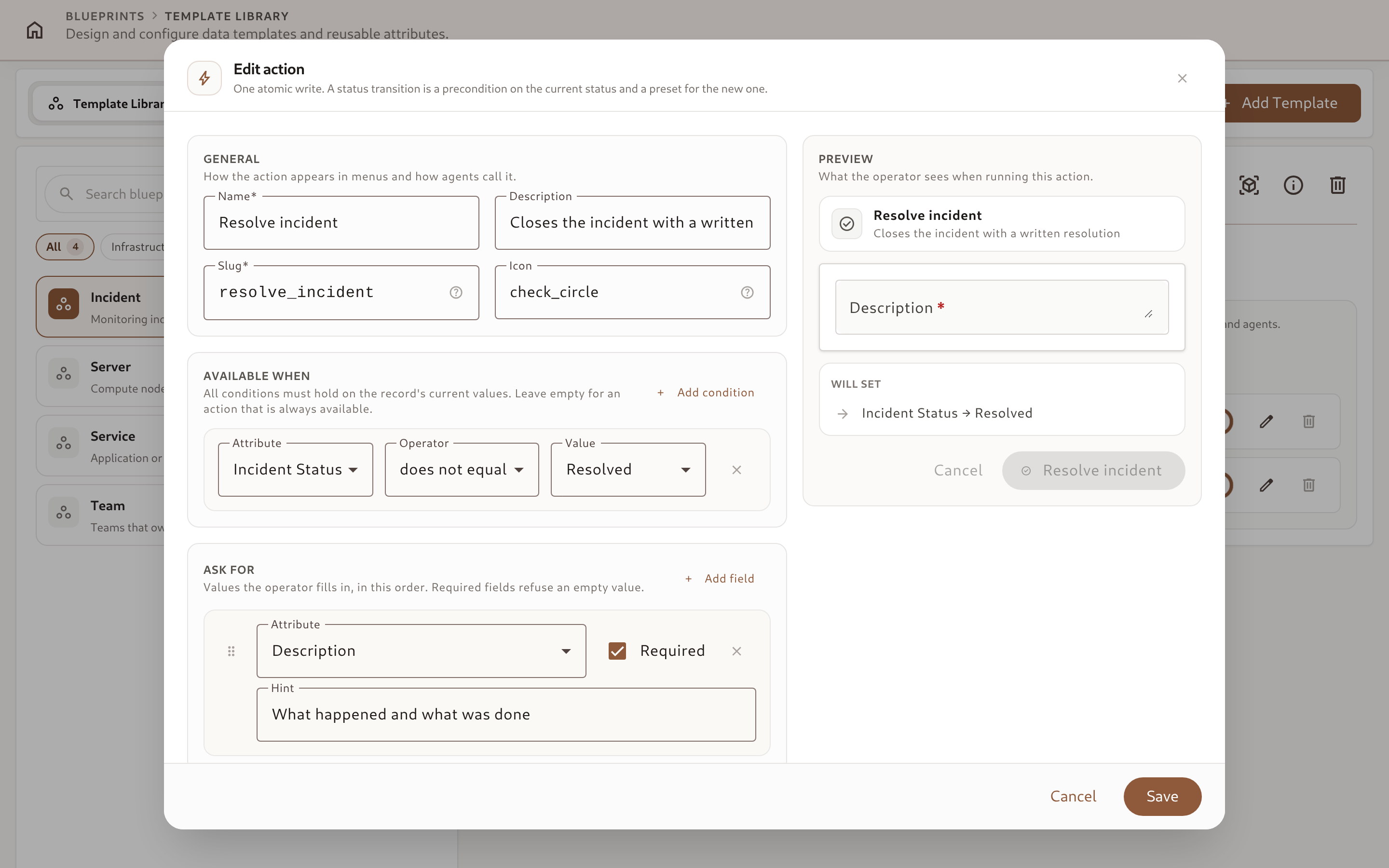Click the Slug input field
Image resolution: width=1389 pixels, height=868 pixels.
pos(341,292)
